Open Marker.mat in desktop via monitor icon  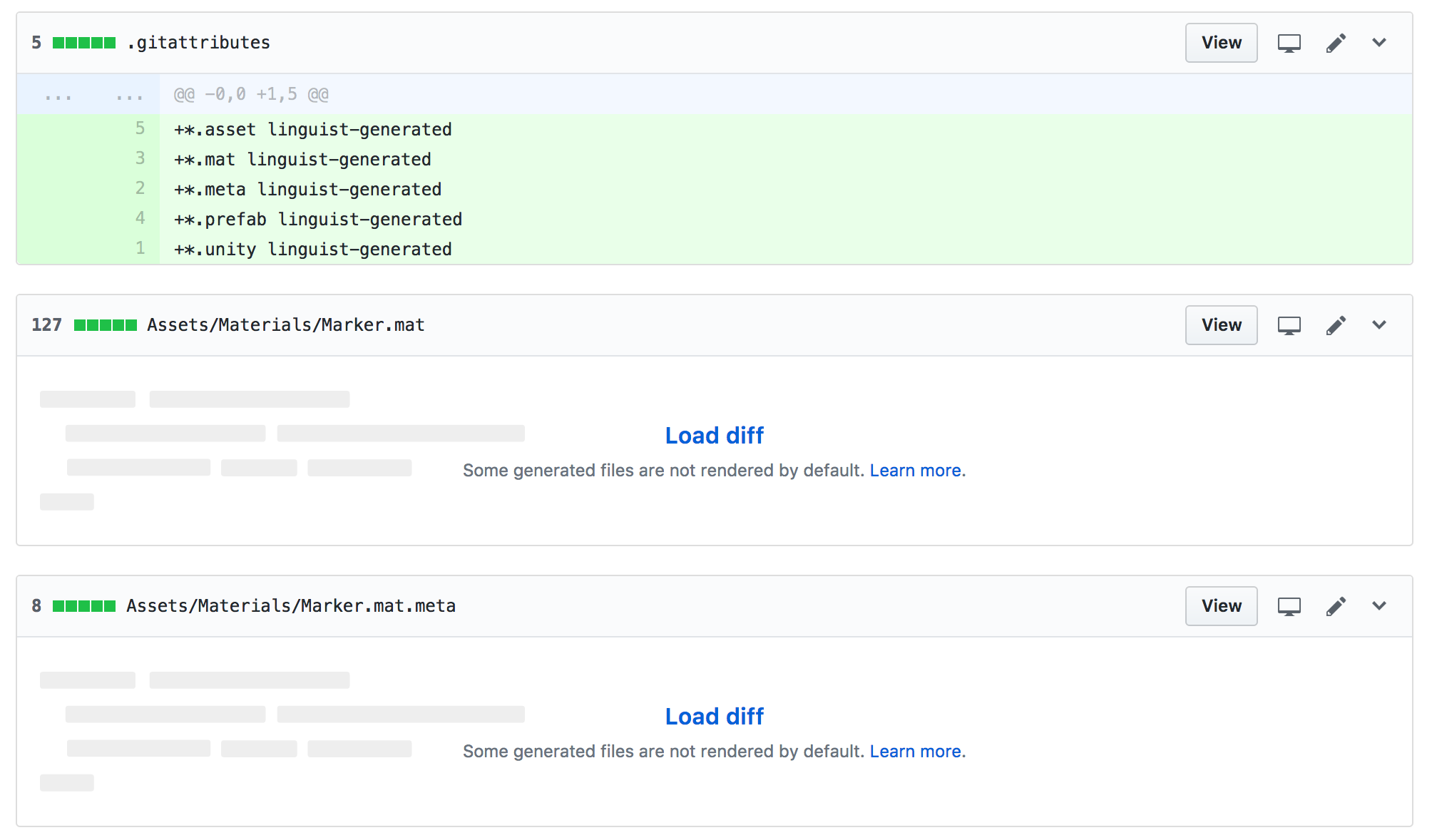1289,325
